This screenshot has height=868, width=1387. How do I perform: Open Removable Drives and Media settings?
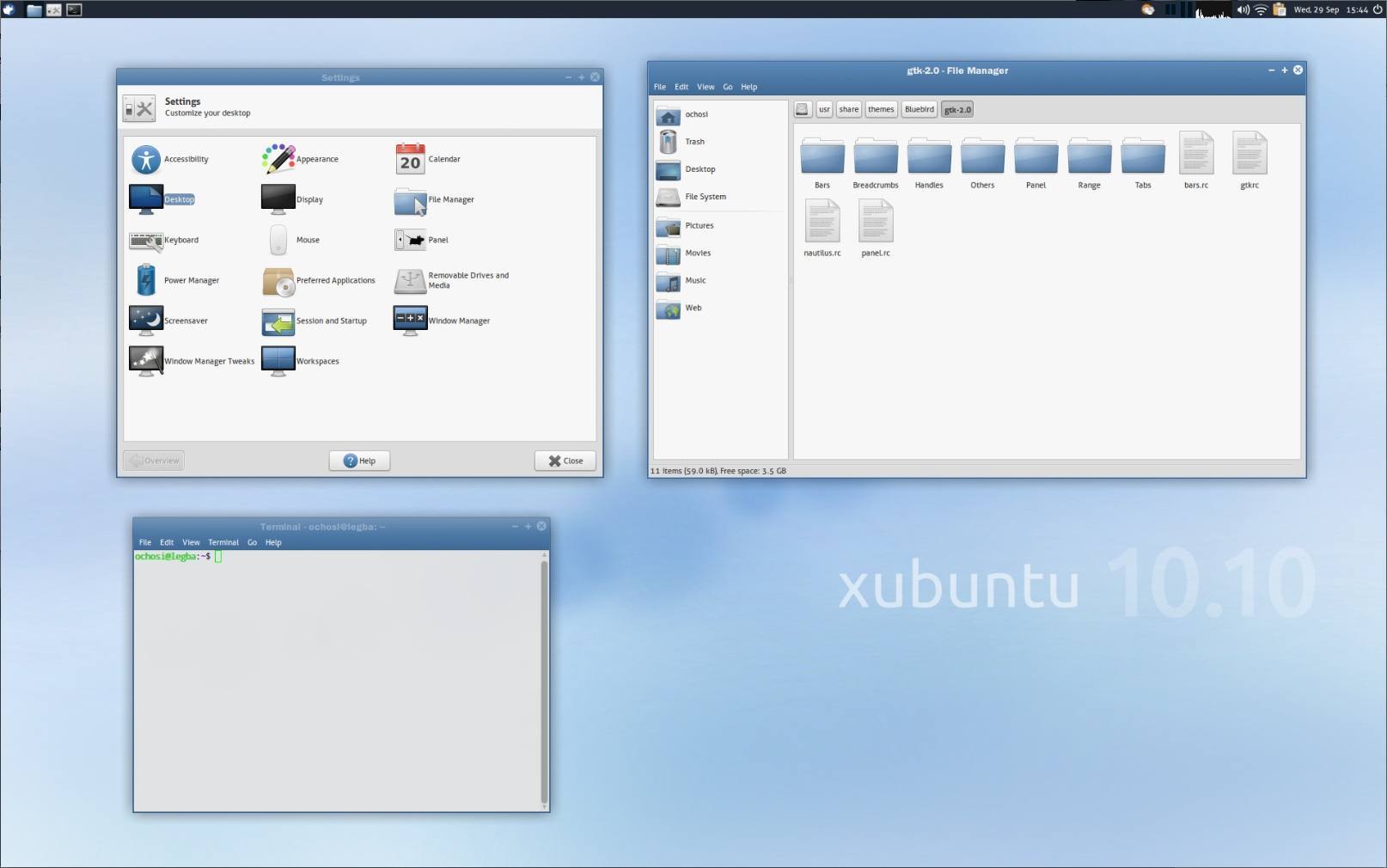(467, 279)
